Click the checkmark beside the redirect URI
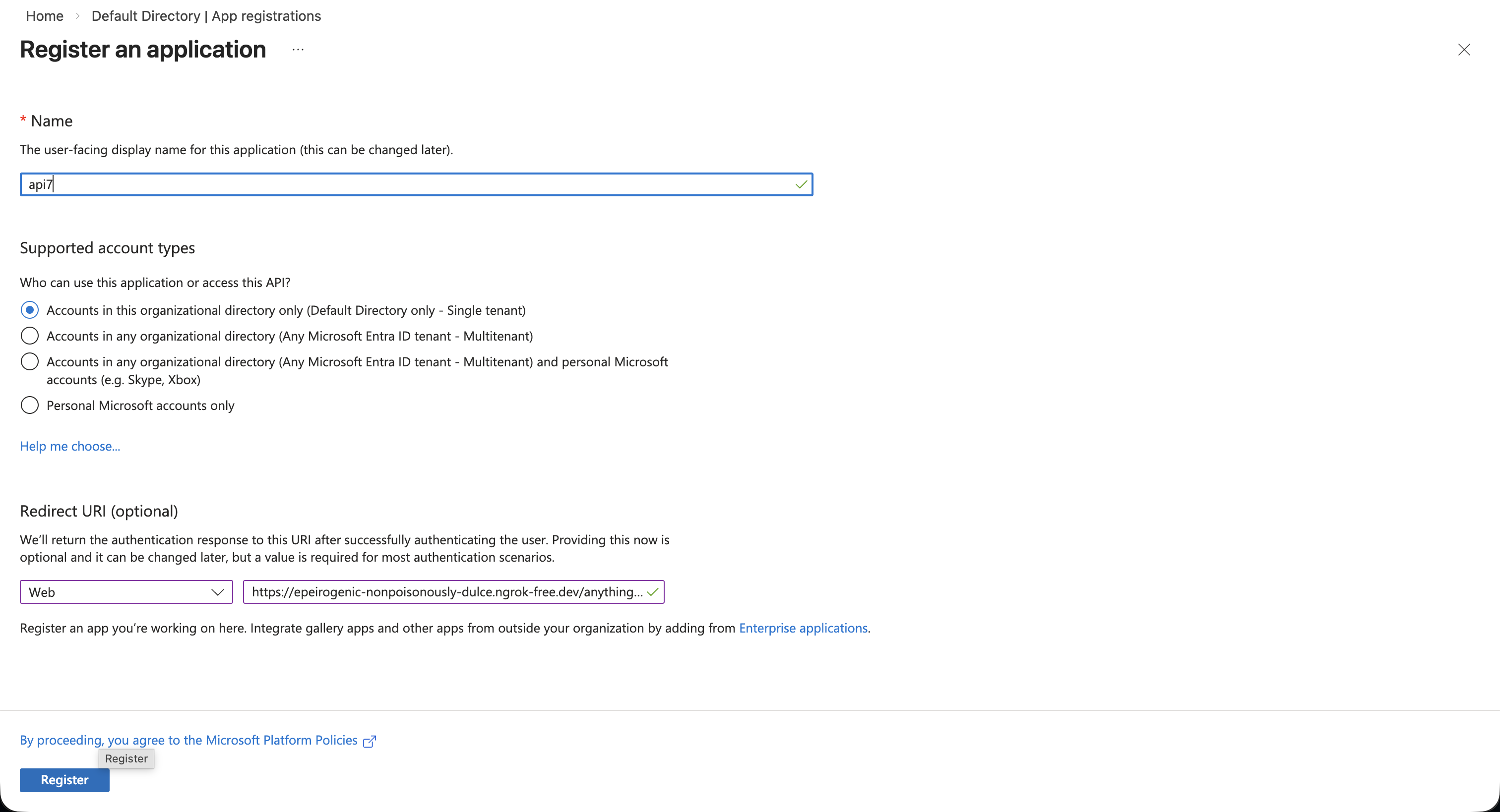The width and height of the screenshot is (1500, 812). (652, 592)
